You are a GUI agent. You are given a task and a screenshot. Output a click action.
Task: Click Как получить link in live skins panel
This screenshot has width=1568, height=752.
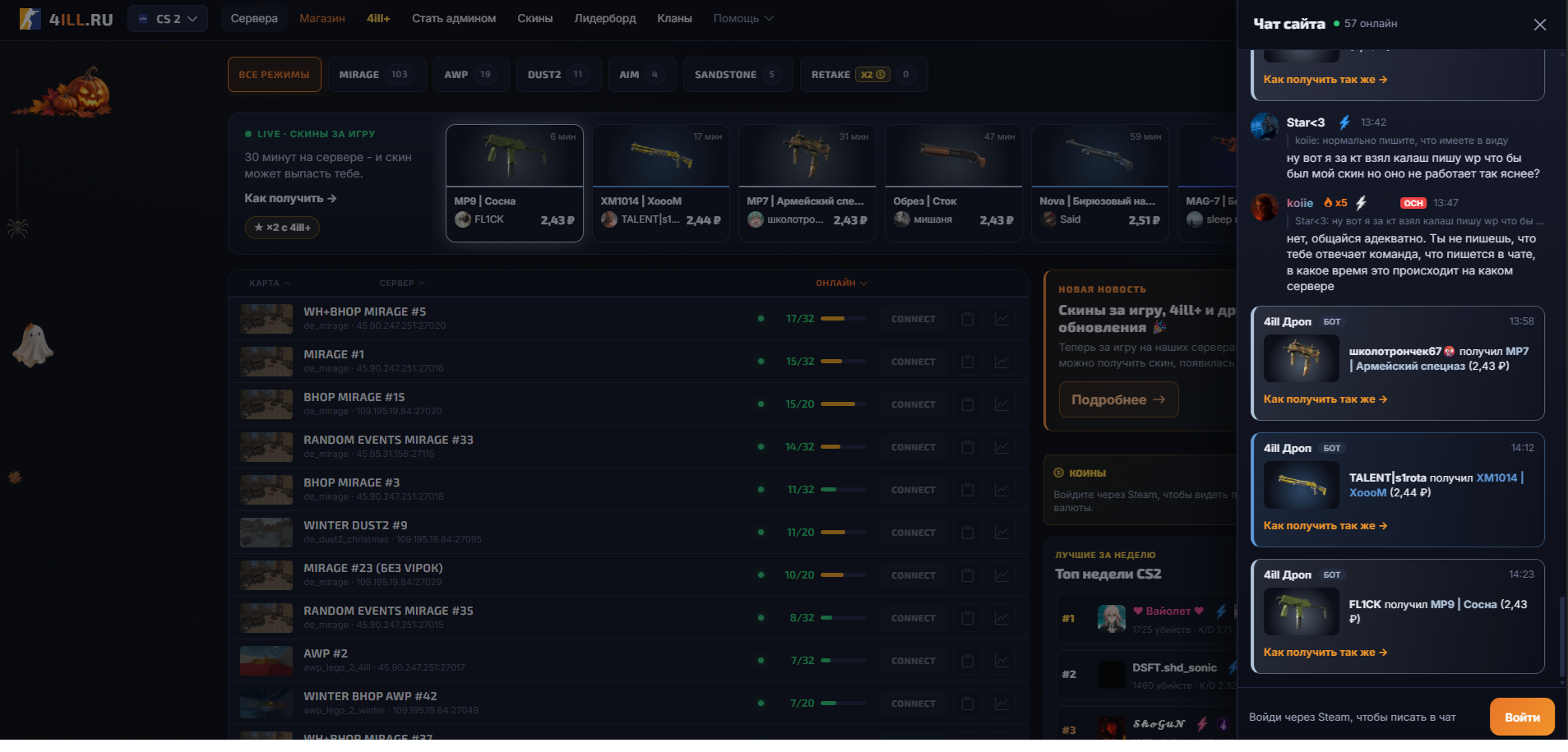point(290,198)
